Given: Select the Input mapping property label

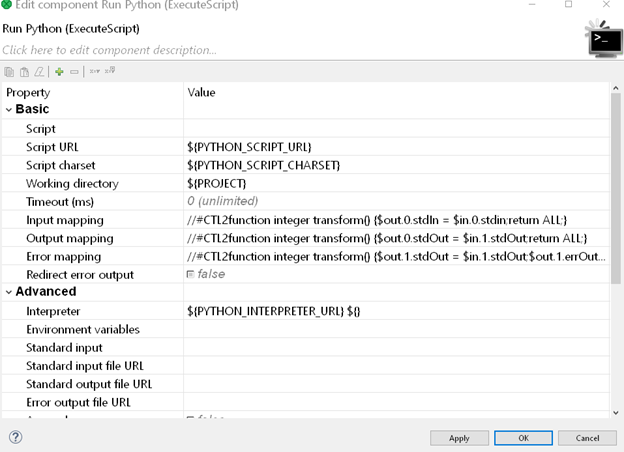Looking at the screenshot, I should tap(65, 220).
